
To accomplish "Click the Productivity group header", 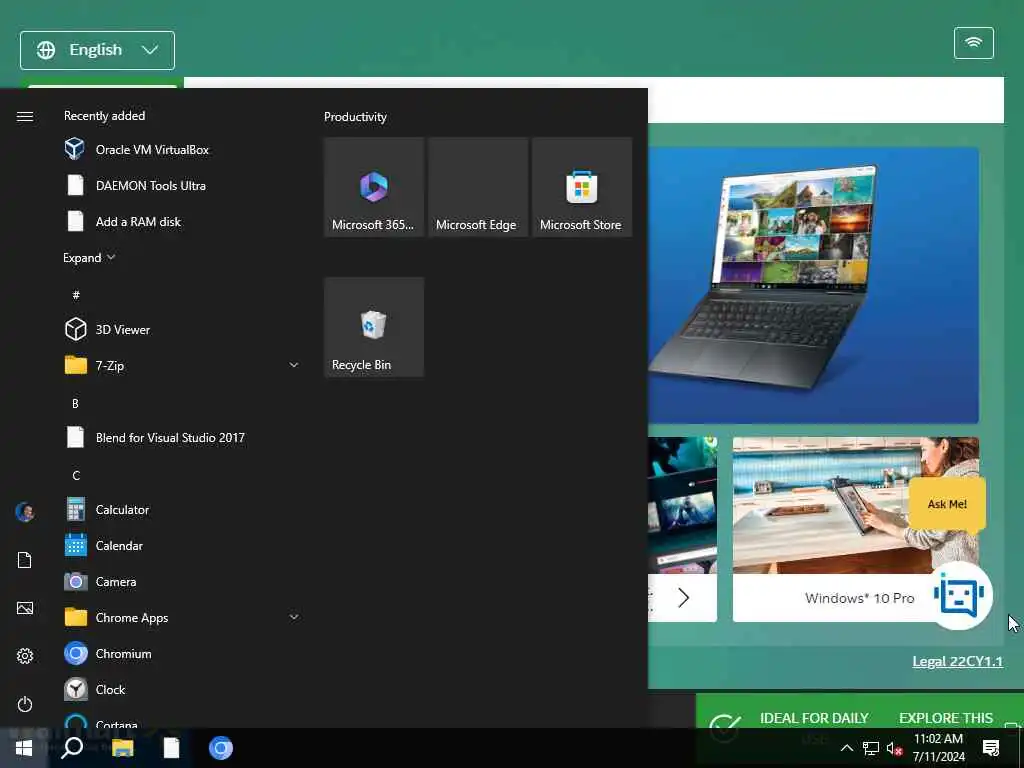I will pyautogui.click(x=355, y=117).
